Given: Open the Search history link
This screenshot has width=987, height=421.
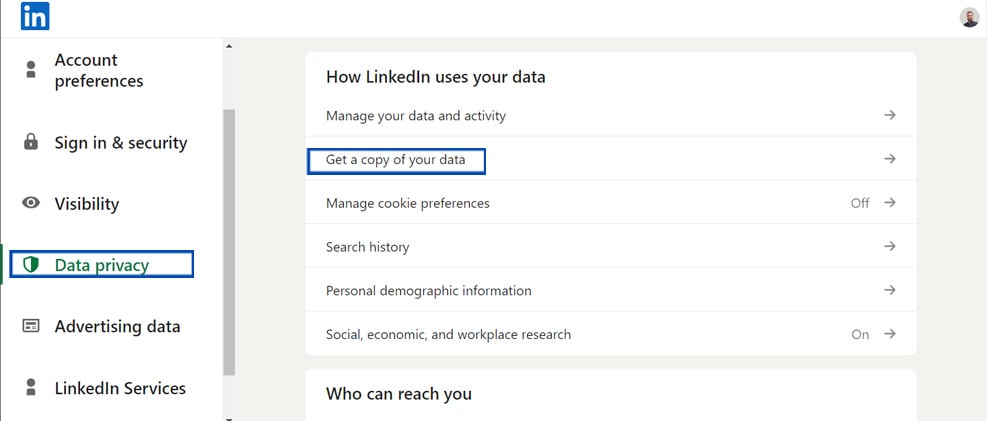Looking at the screenshot, I should click(367, 247).
